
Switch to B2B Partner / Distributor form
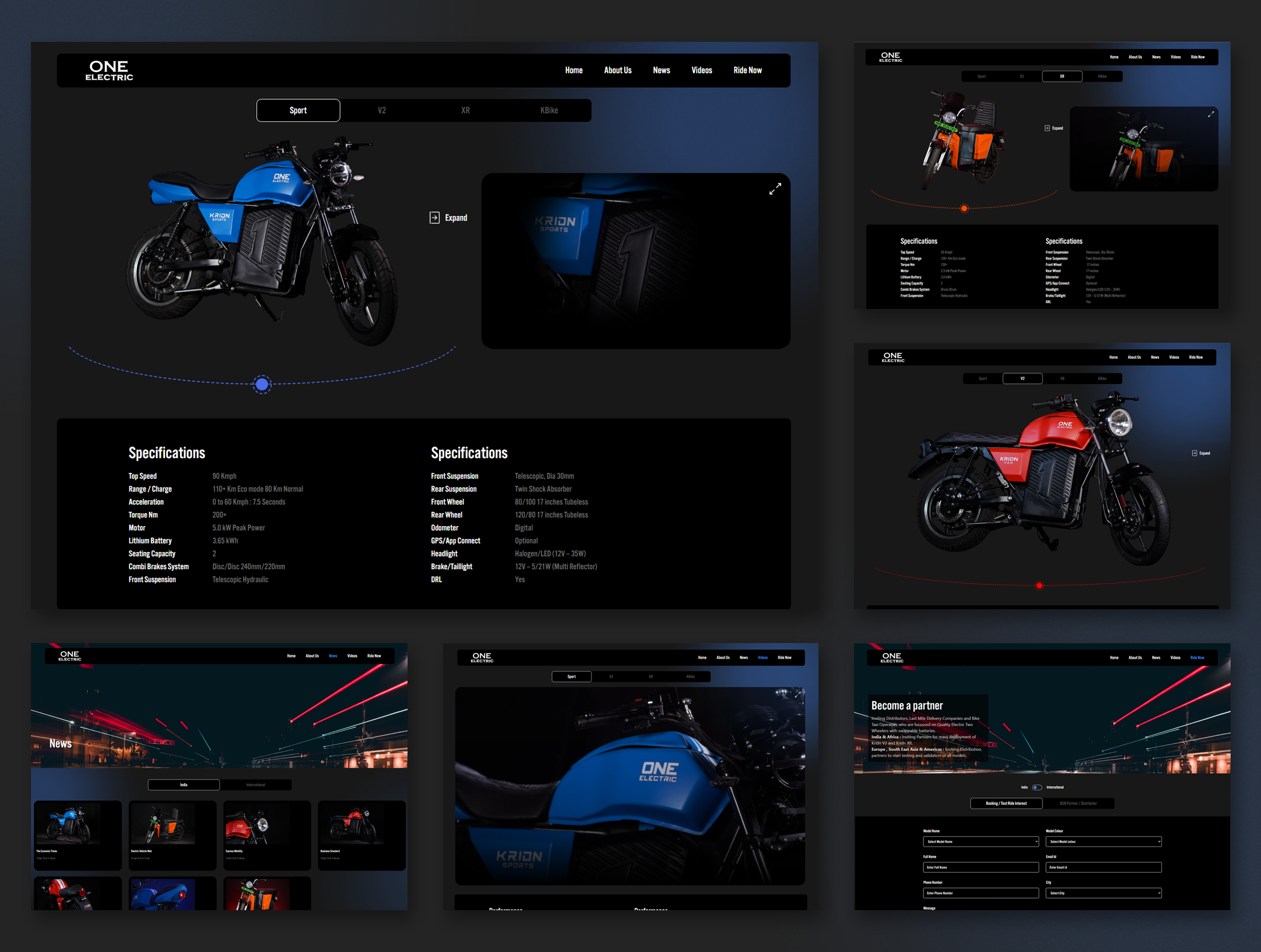pyautogui.click(x=1078, y=804)
